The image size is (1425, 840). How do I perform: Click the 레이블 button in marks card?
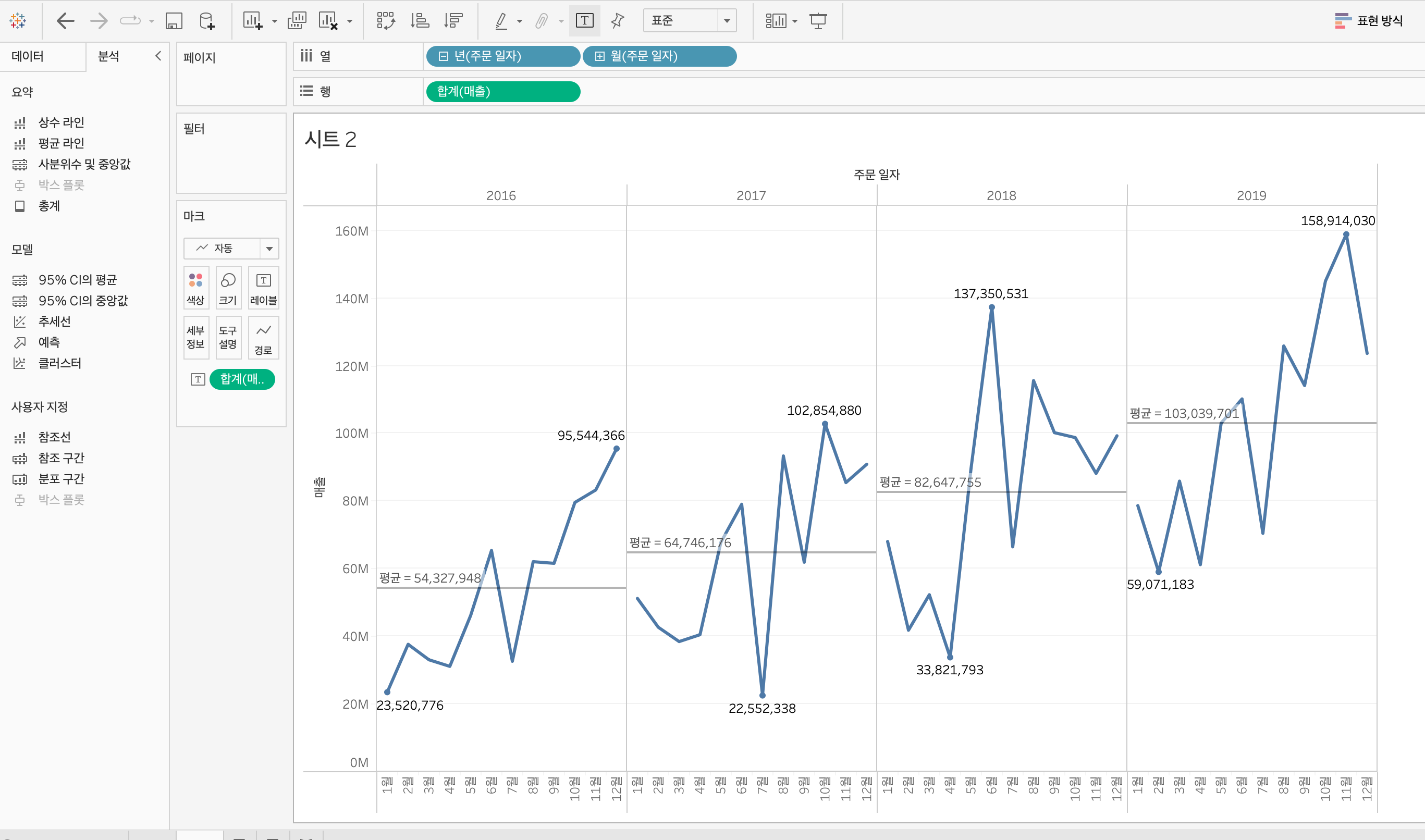263,288
